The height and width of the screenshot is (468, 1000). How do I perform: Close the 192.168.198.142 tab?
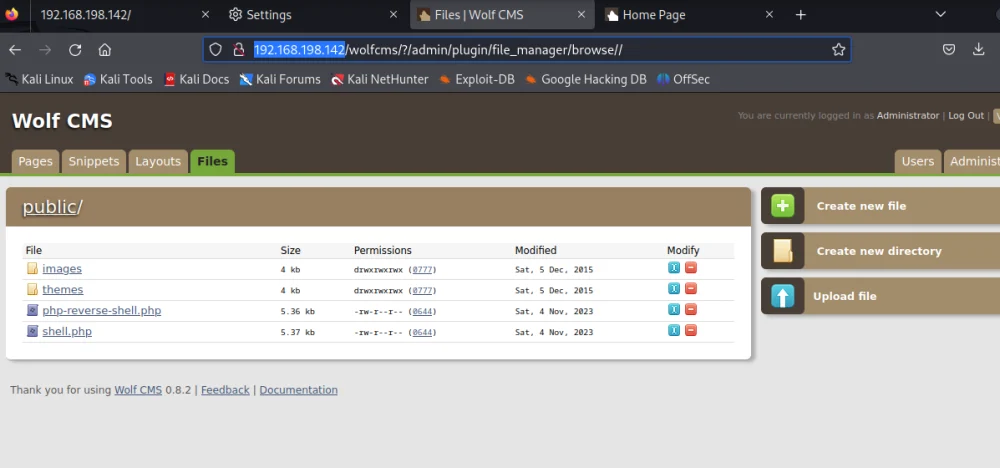(x=205, y=15)
